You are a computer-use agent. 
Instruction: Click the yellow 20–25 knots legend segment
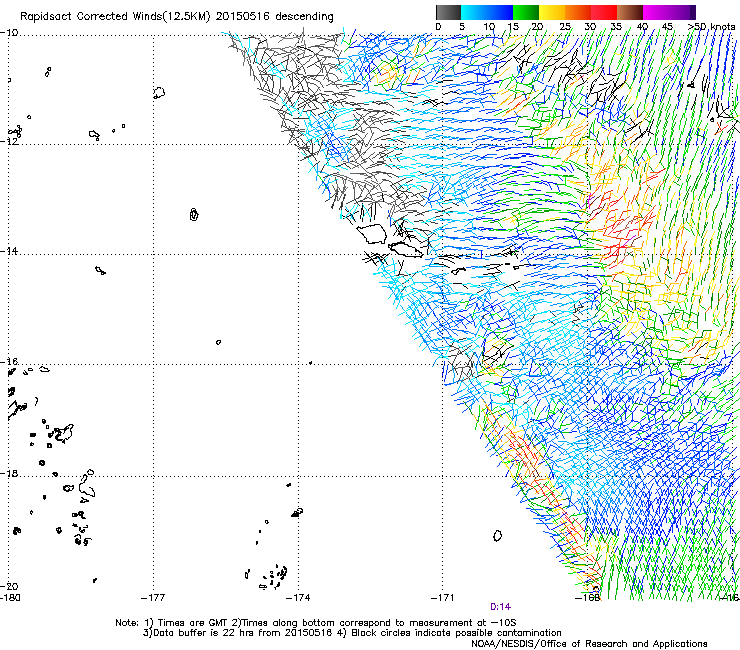click(552, 12)
